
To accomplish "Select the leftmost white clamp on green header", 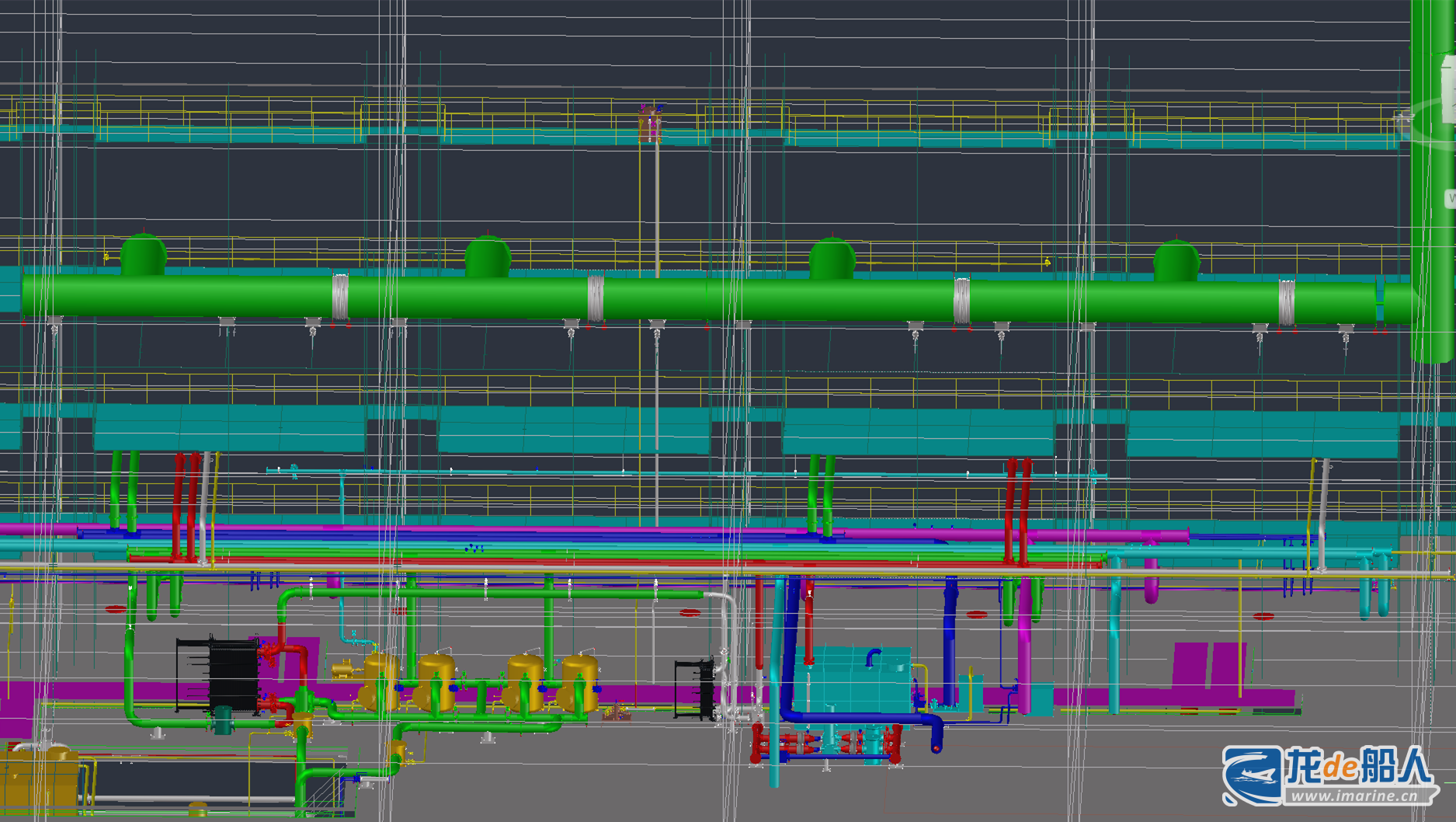I will [340, 296].
